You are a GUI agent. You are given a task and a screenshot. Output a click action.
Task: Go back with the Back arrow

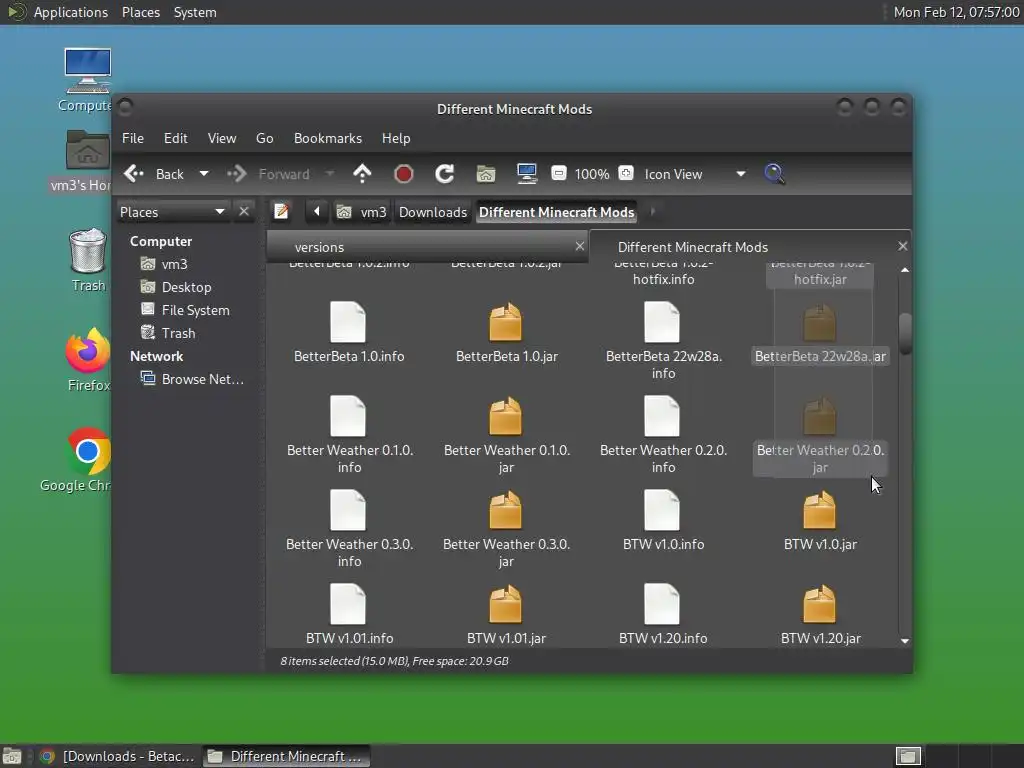tap(134, 174)
